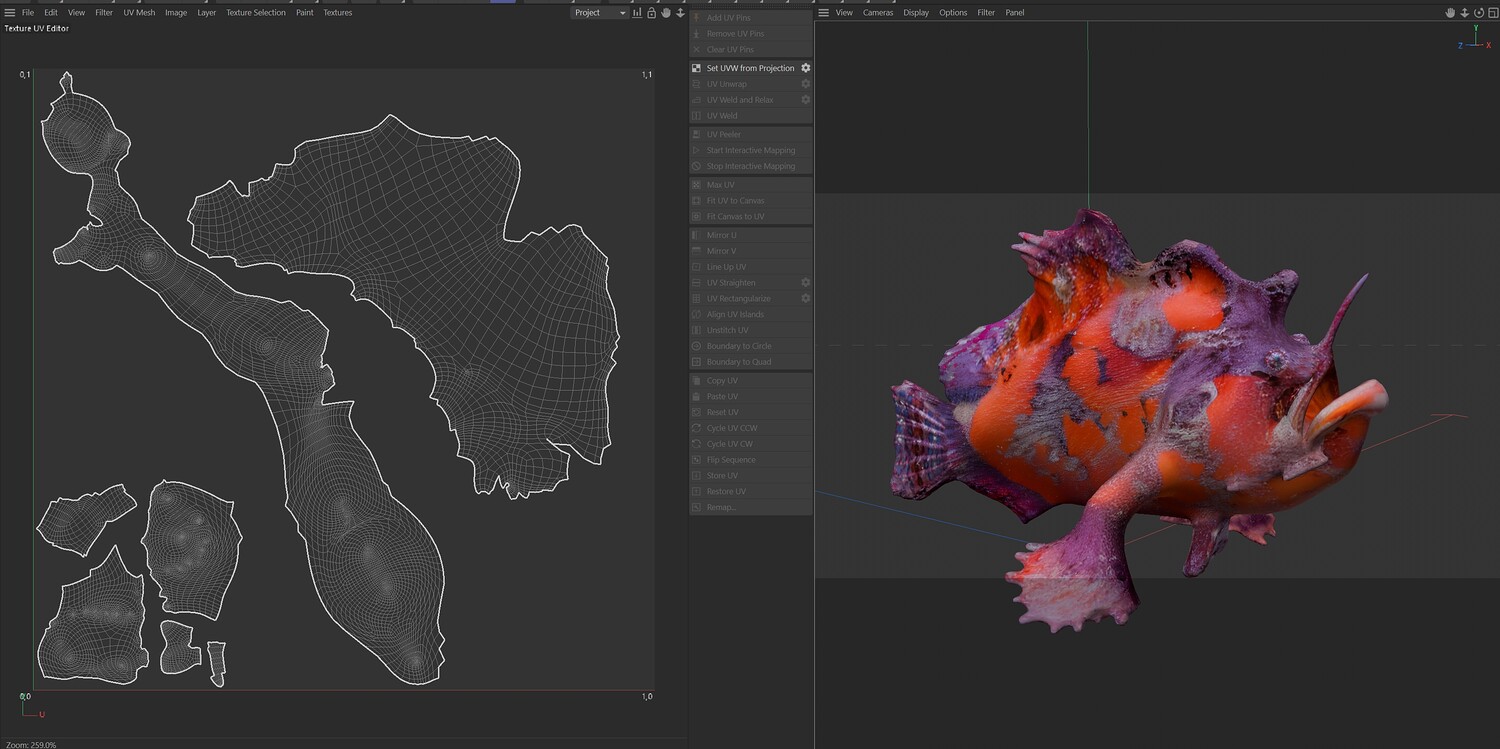This screenshot has width=1500, height=749.
Task: Open the Display menu in 3D viewport
Action: (916, 13)
